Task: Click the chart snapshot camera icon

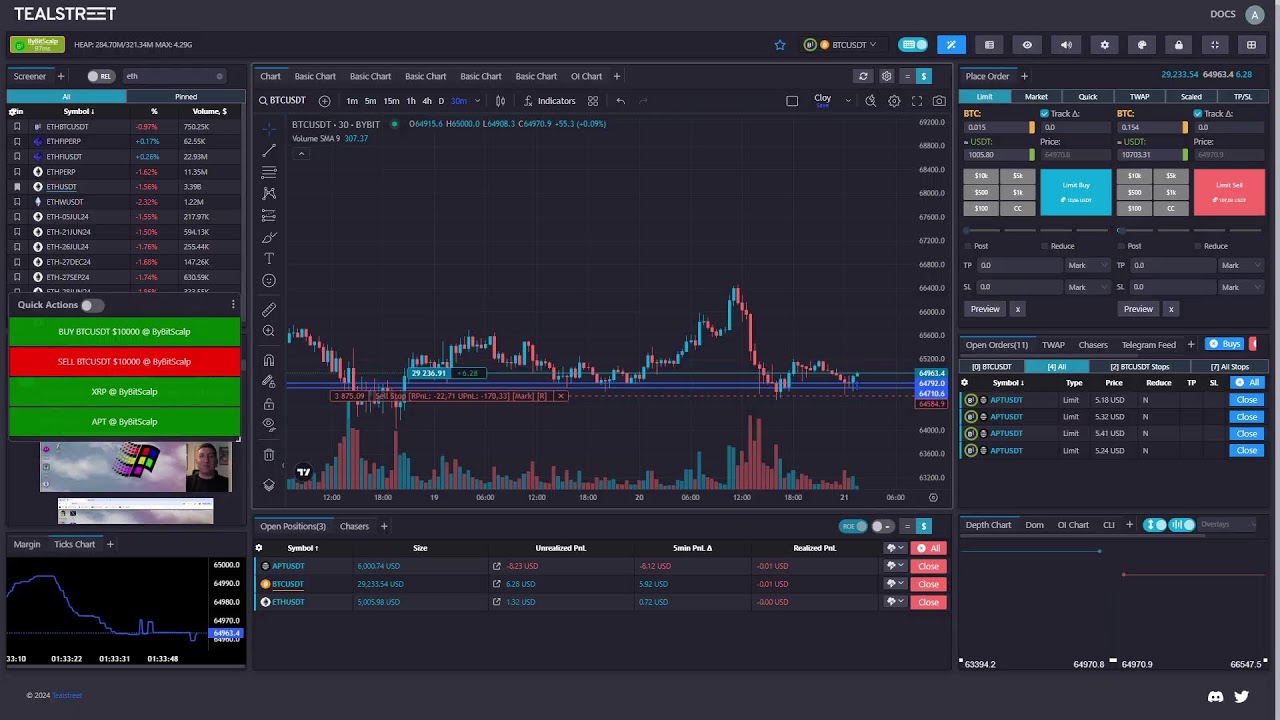Action: (939, 101)
